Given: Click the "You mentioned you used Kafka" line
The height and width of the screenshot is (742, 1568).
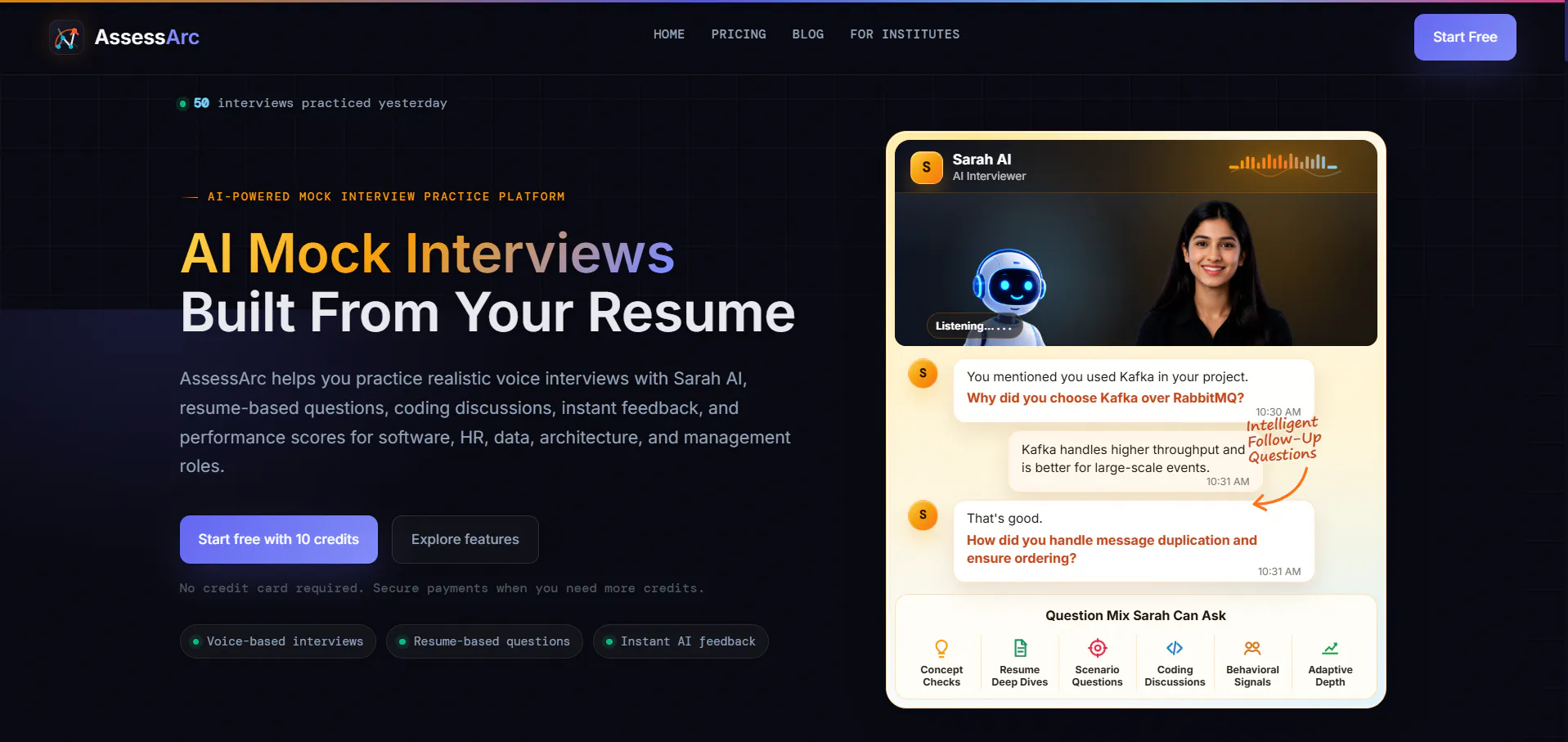Looking at the screenshot, I should click(1107, 377).
